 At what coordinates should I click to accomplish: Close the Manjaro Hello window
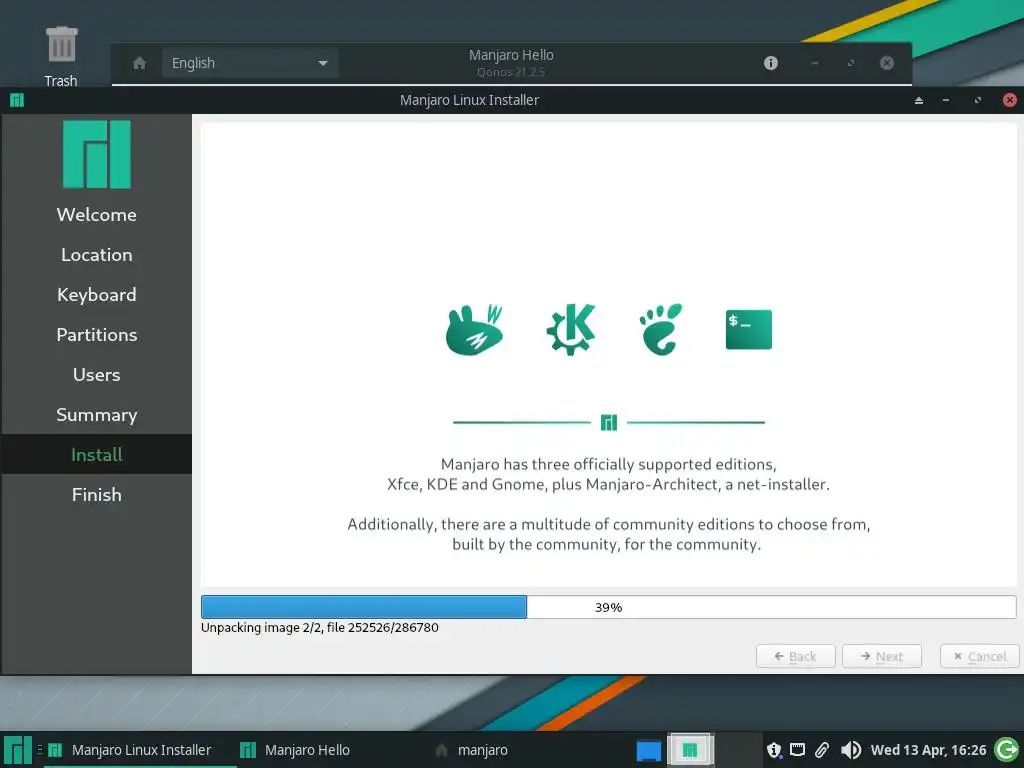[886, 63]
